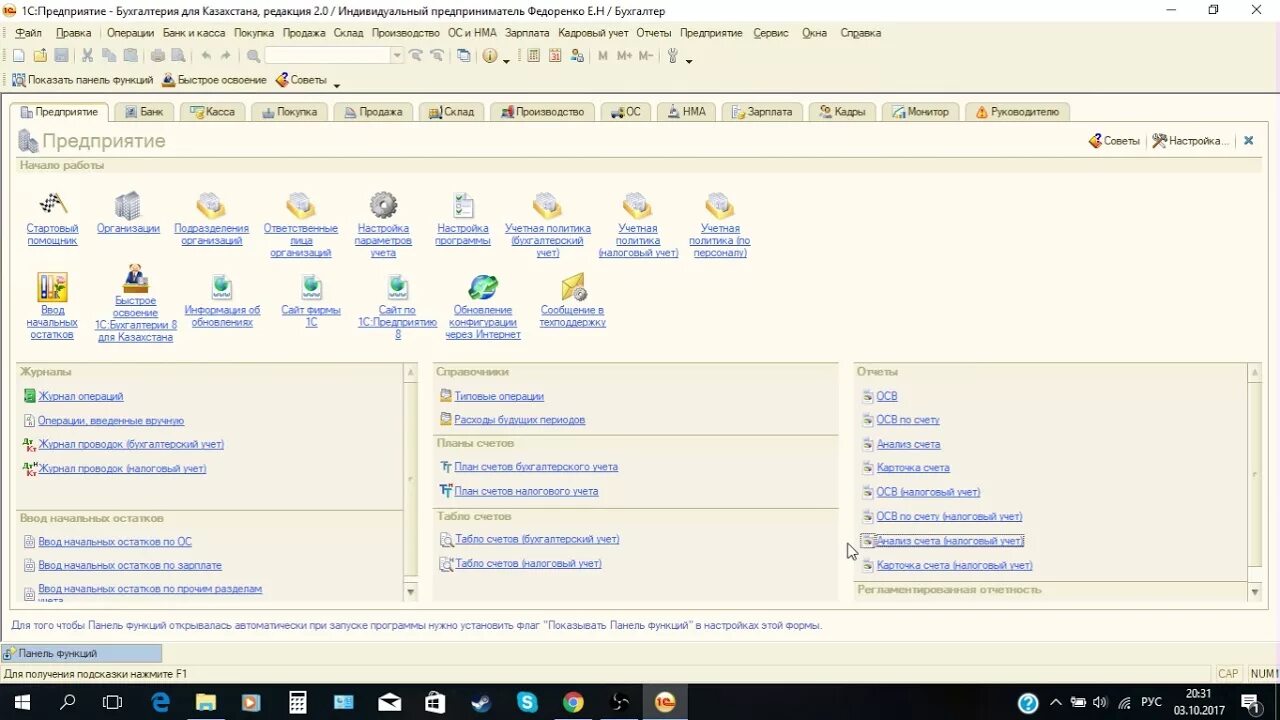Click the toolbar search input field
This screenshot has height=720, width=1280.
(327, 56)
